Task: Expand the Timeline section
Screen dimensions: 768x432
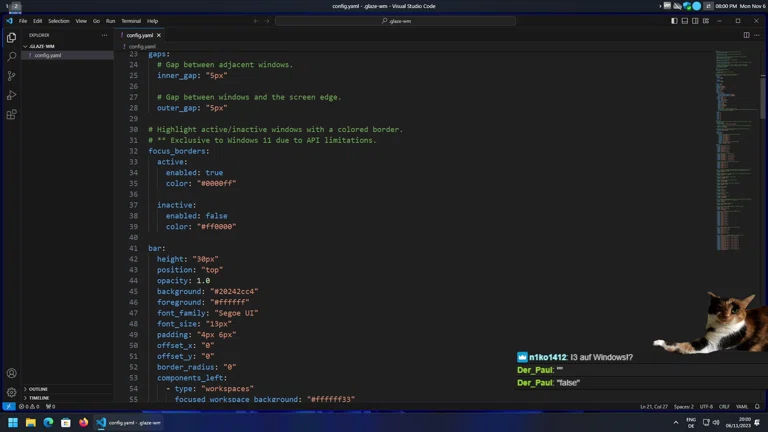Action: click(x=39, y=398)
